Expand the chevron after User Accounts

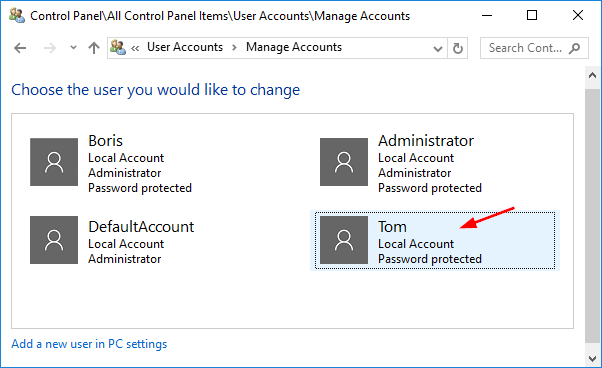pyautogui.click(x=234, y=48)
